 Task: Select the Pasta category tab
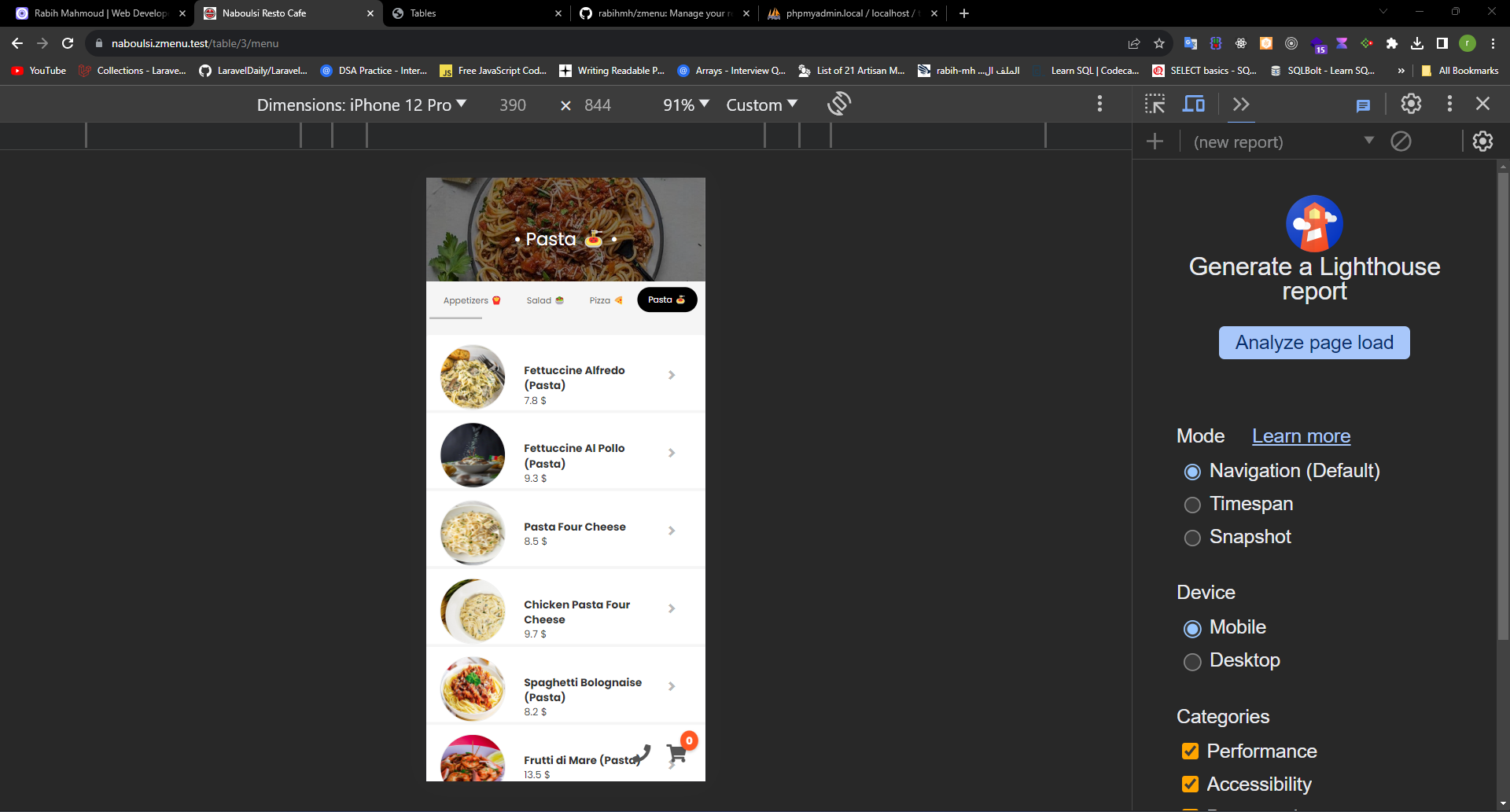click(x=667, y=299)
